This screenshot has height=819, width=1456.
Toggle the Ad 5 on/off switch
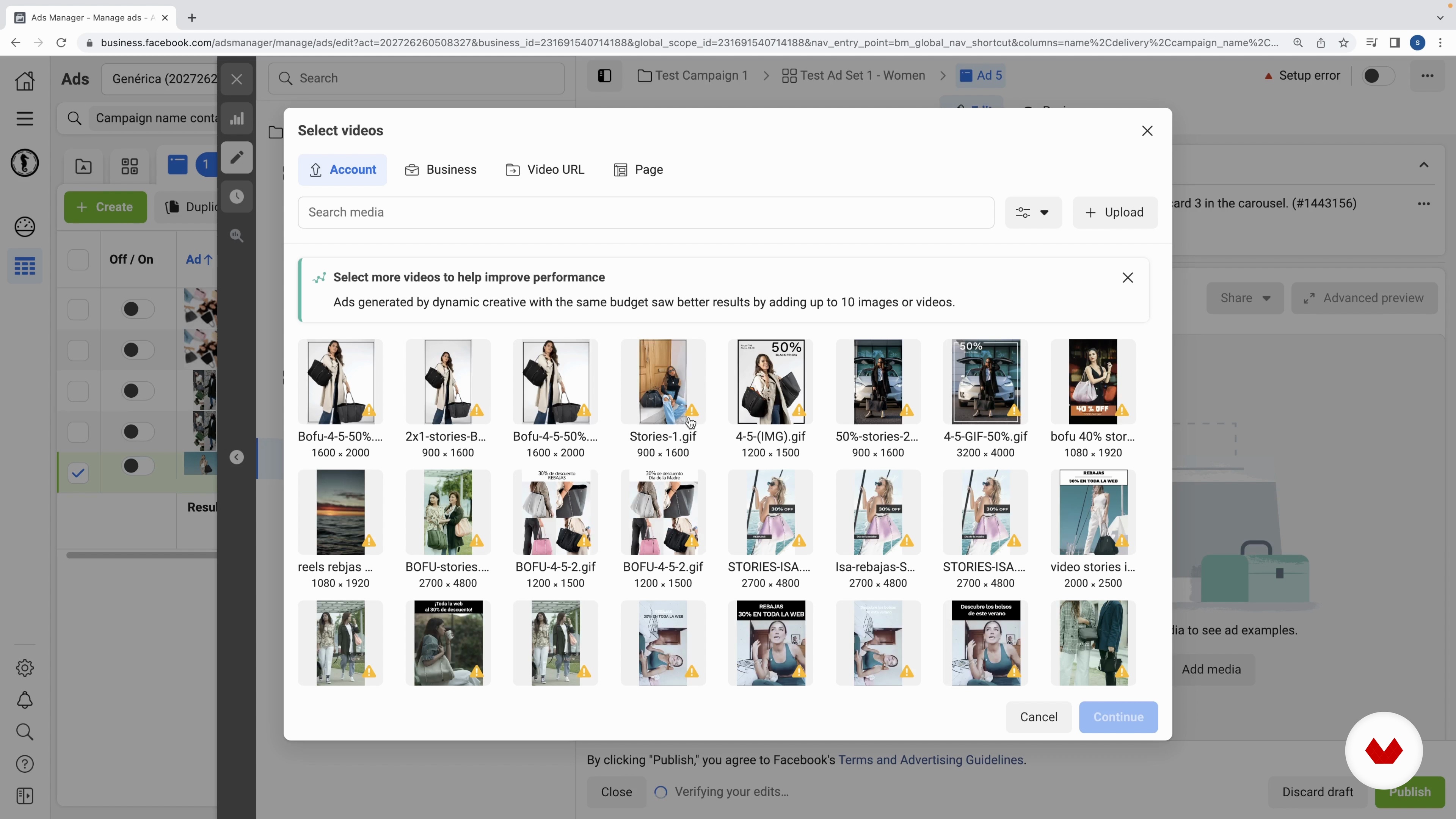coord(1378,76)
